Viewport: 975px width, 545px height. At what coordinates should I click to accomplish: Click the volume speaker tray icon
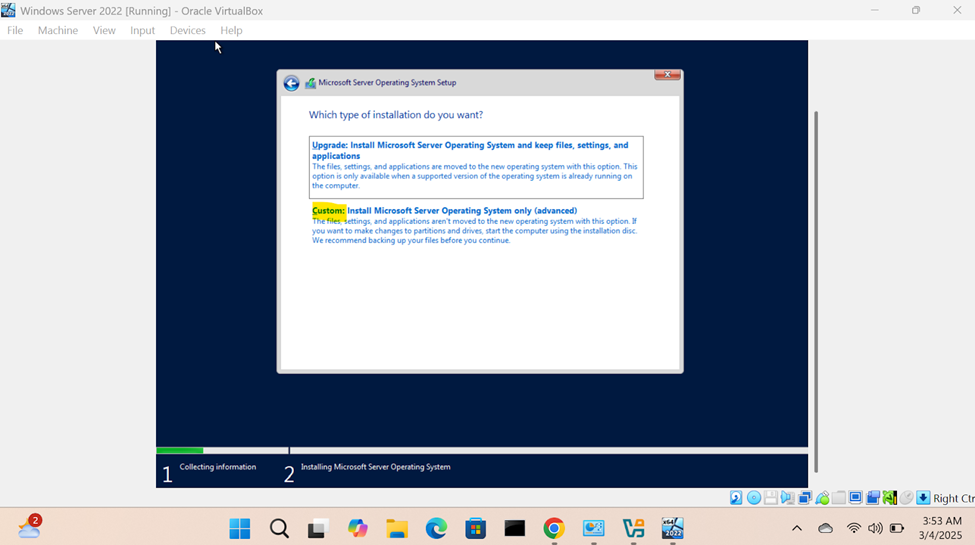875,529
